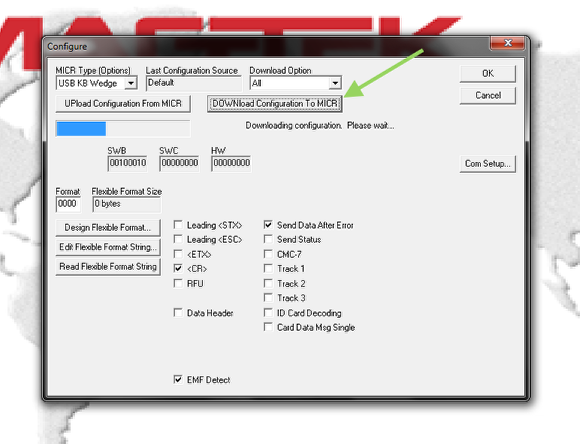Toggle the EMF Detect checkbox
Viewport: 580px width, 444px height.
click(178, 379)
